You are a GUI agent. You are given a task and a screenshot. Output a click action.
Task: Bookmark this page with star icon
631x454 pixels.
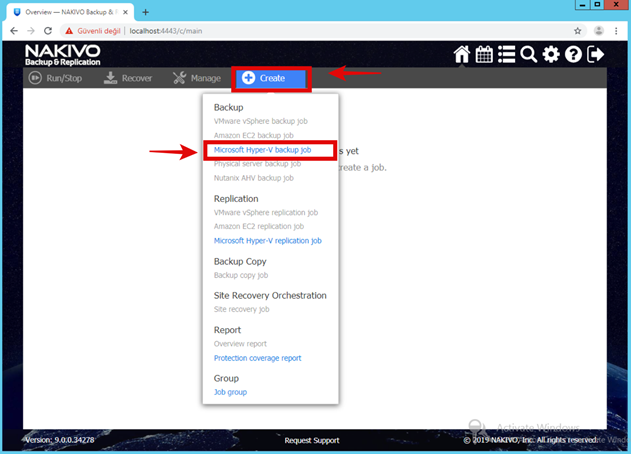click(x=577, y=31)
